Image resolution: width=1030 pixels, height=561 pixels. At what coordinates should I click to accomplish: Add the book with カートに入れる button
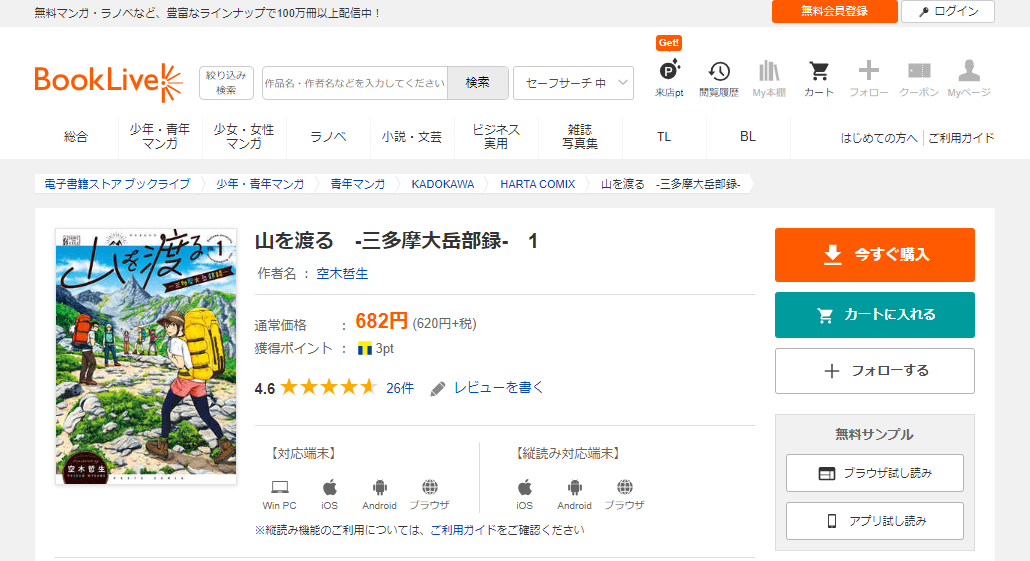(x=874, y=315)
